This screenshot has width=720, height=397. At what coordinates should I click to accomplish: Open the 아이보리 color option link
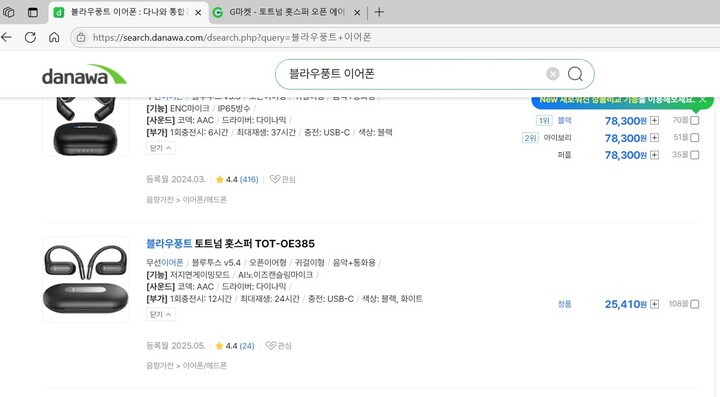tap(557, 138)
